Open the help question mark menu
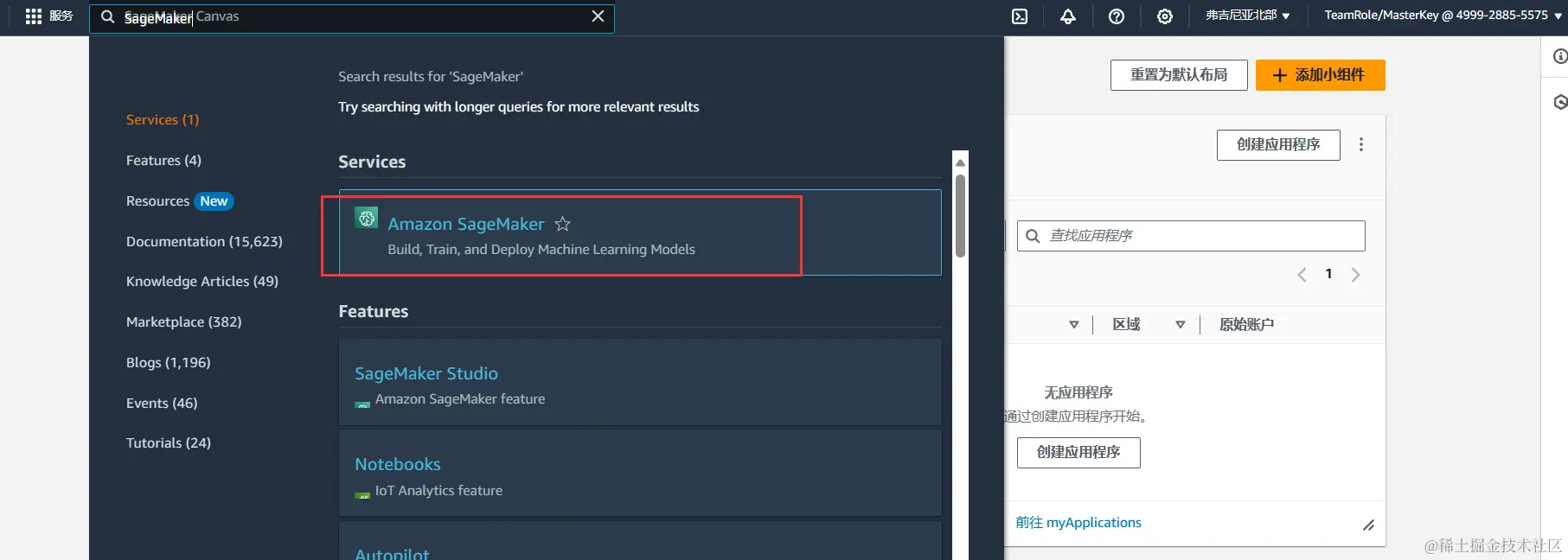1568x560 pixels. 1117,16
